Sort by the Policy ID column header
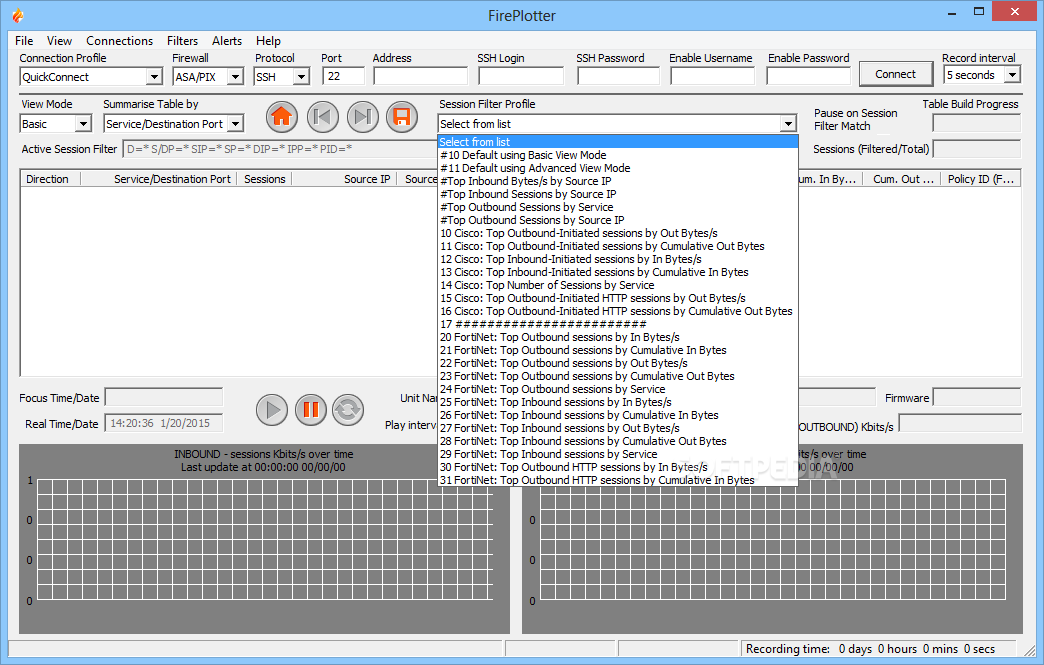This screenshot has height=665, width=1044. (x=981, y=179)
